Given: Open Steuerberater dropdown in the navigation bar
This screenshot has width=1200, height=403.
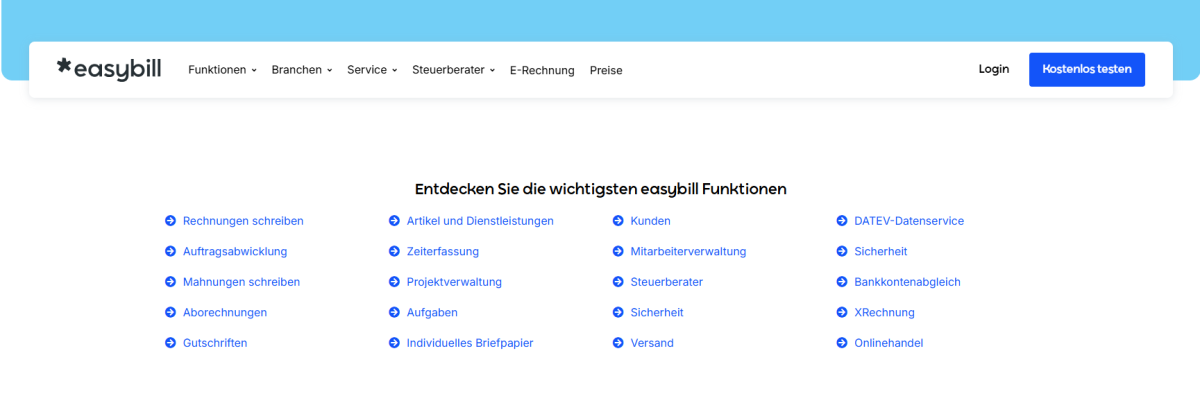Looking at the screenshot, I should 453,70.
